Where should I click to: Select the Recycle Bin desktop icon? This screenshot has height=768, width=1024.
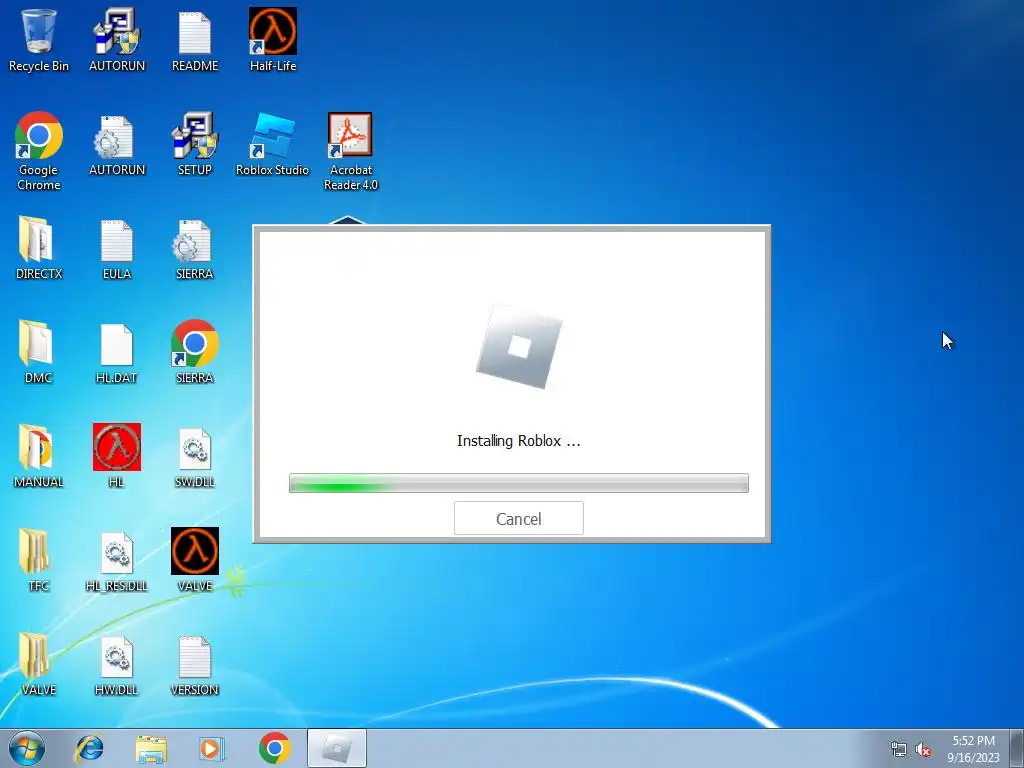(x=39, y=39)
